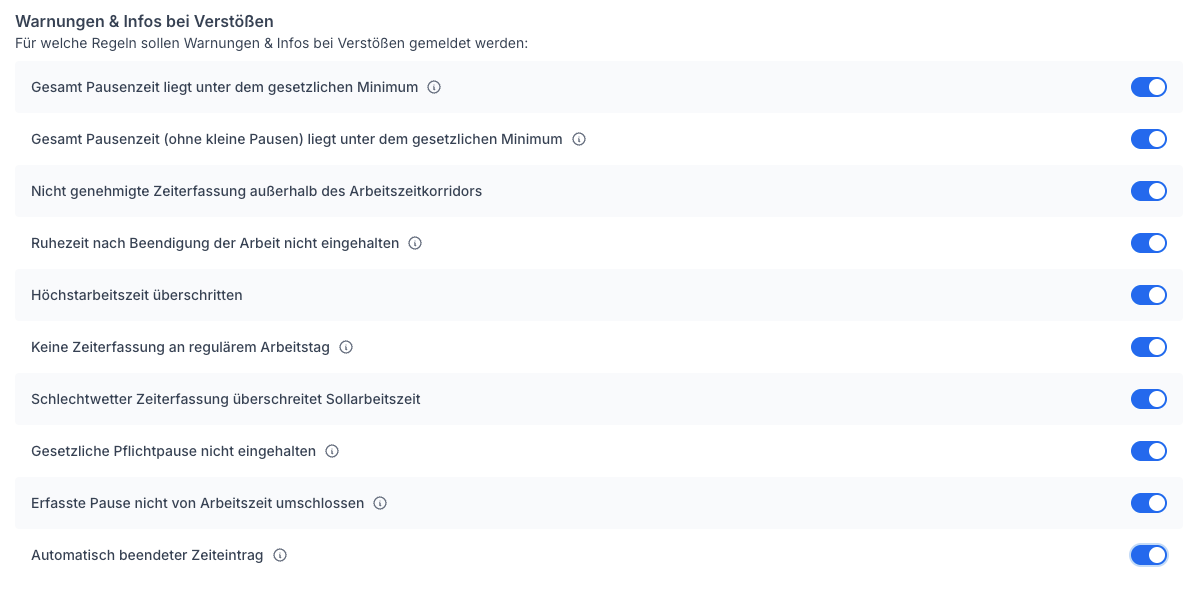Click the Warnungen & Infos bei Verstößen heading
The image size is (1196, 592).
pyautogui.click(x=144, y=21)
